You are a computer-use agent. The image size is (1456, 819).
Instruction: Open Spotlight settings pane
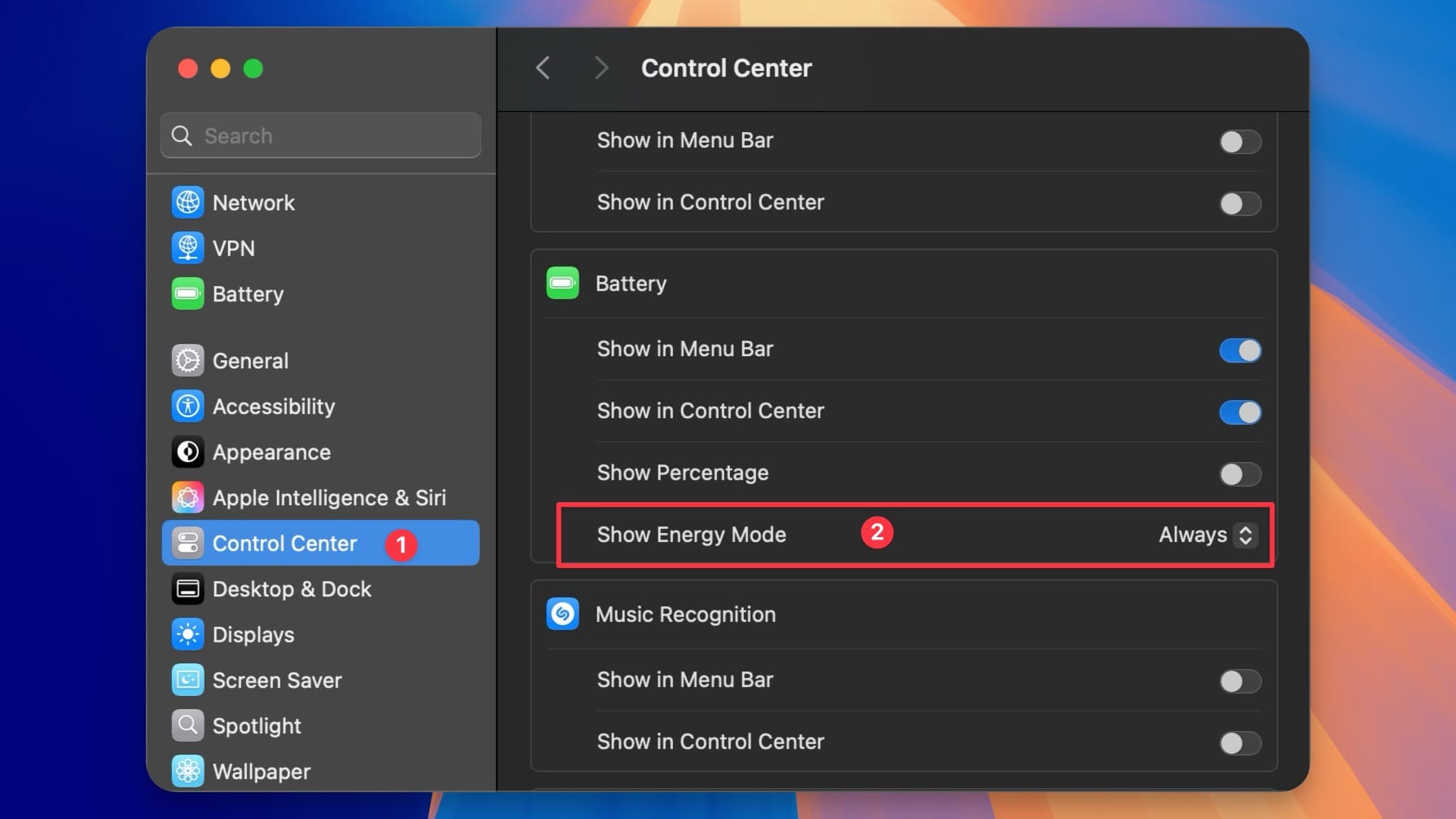pos(320,725)
